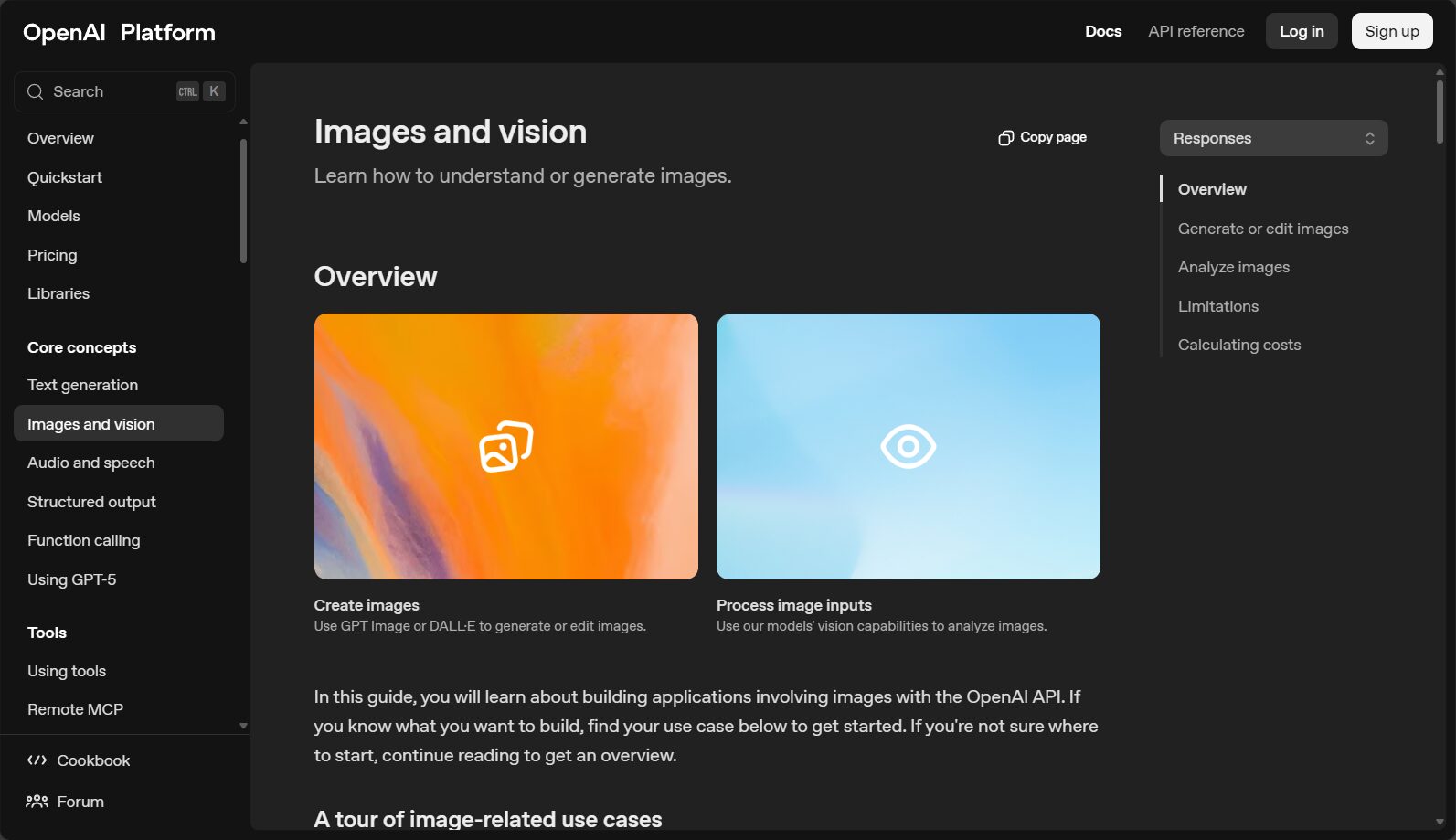1456x840 pixels.
Task: Open the Docs tab
Action: [x=1103, y=31]
